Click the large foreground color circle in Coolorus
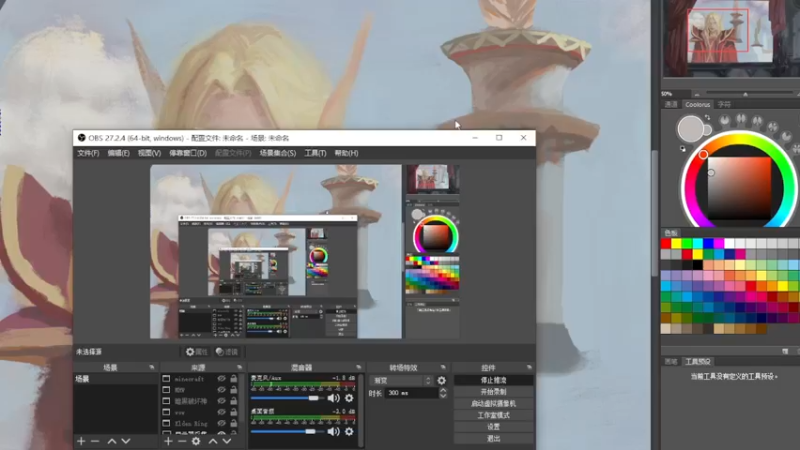 click(x=690, y=129)
